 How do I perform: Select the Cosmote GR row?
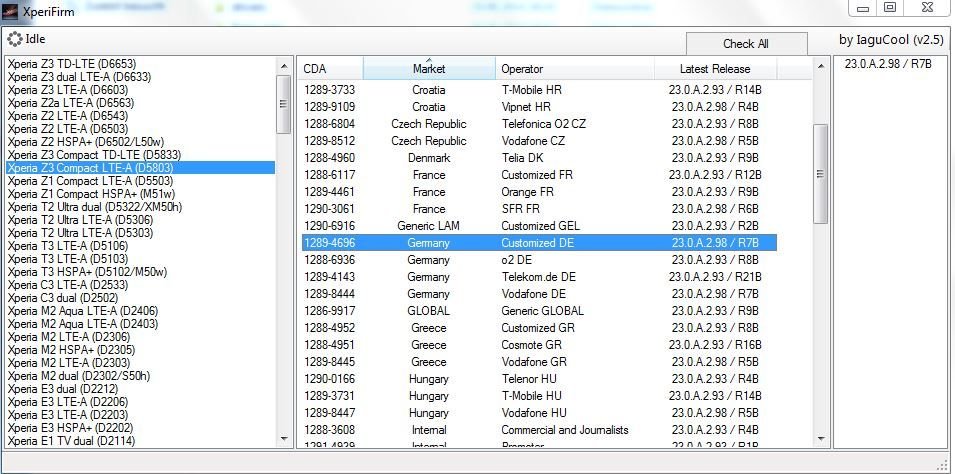(540, 345)
